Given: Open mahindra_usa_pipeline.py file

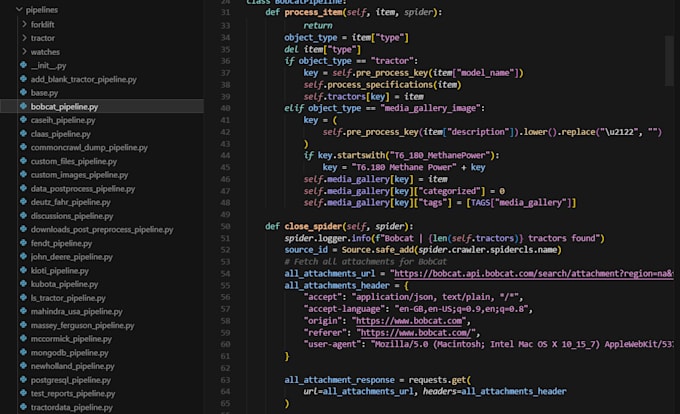Looking at the screenshot, I should tap(76, 311).
